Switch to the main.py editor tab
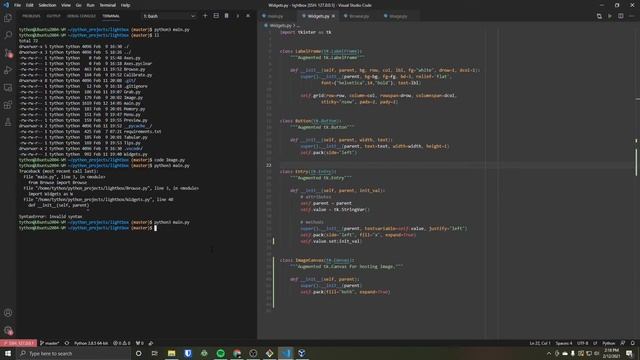 click(276, 16)
